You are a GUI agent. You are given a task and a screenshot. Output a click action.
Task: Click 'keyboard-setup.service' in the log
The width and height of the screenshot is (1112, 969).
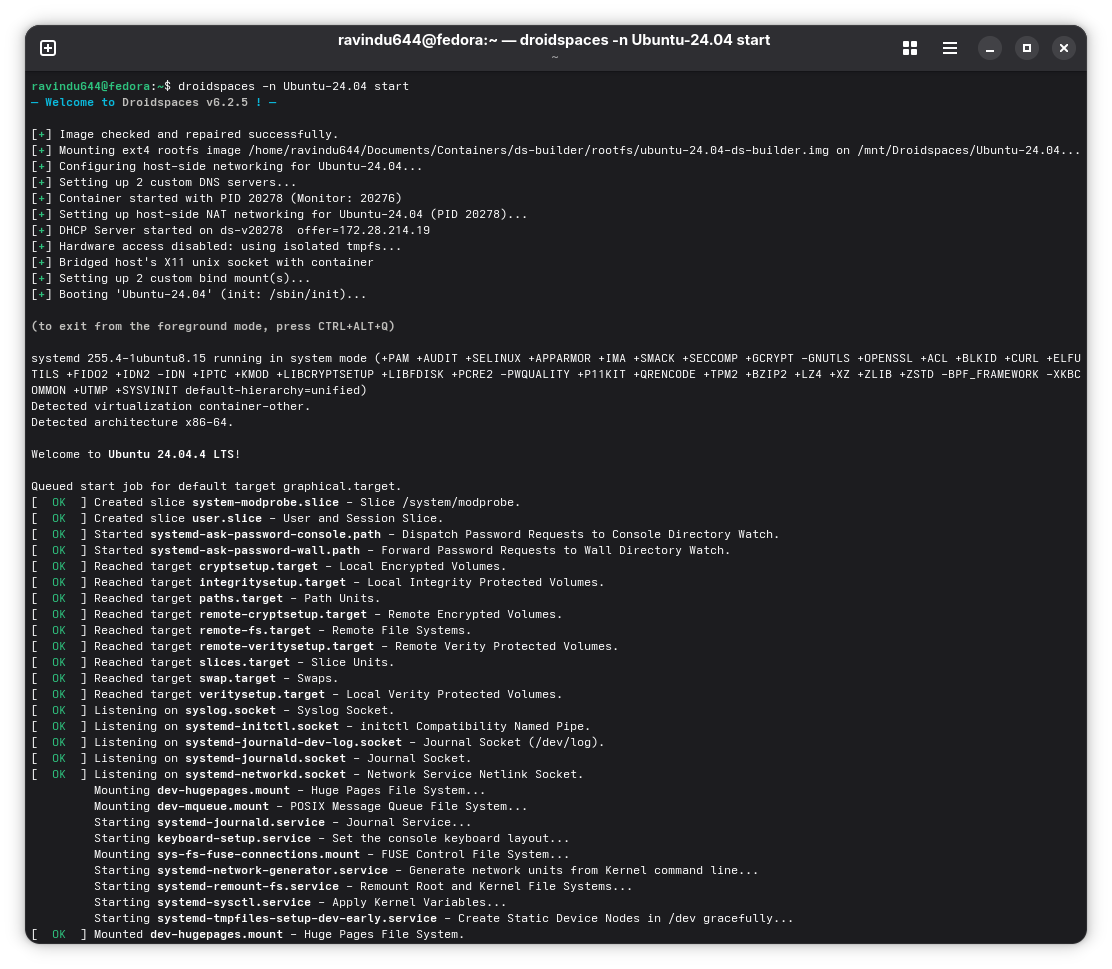234,839
